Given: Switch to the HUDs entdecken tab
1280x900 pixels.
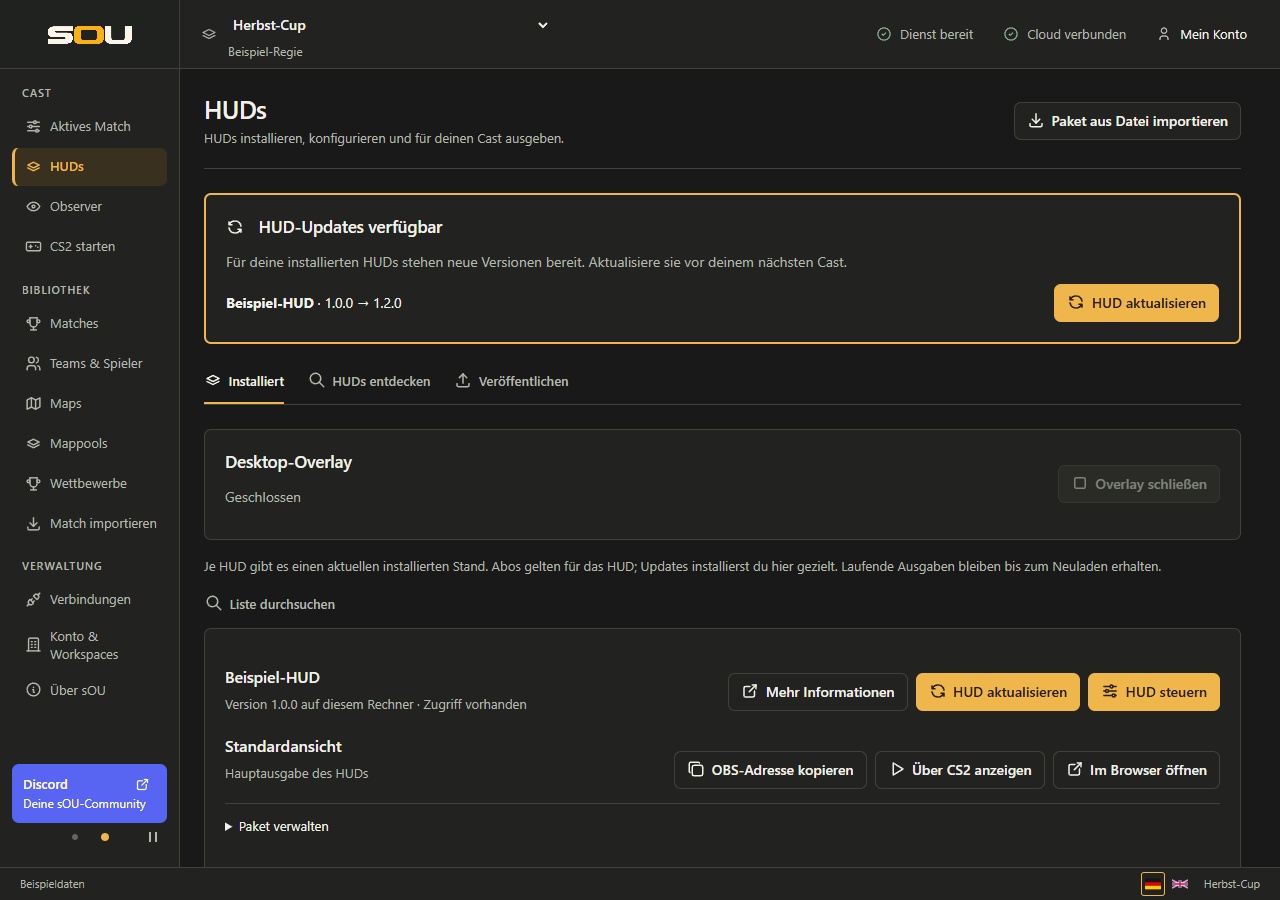Looking at the screenshot, I should (x=369, y=382).
